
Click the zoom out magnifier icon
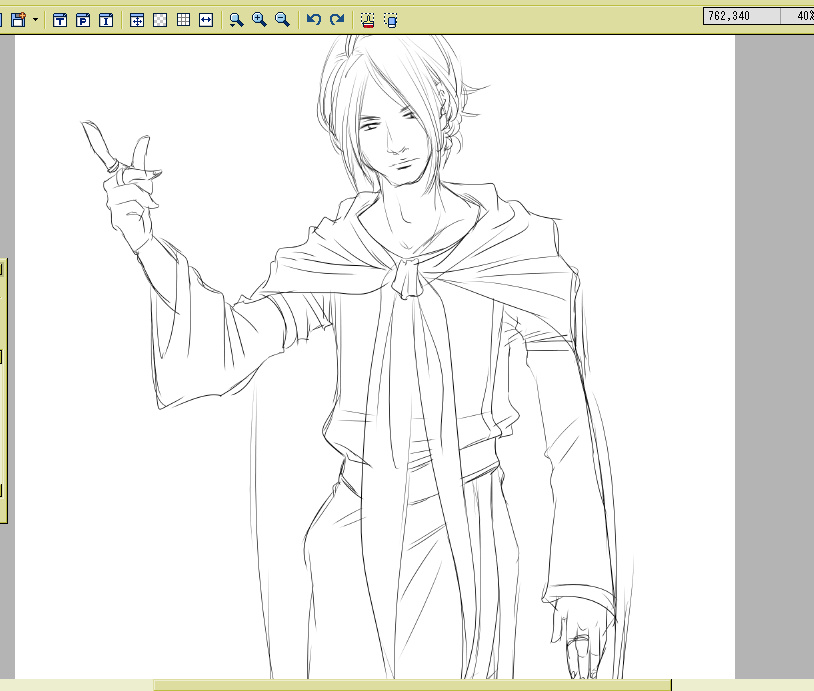point(282,19)
